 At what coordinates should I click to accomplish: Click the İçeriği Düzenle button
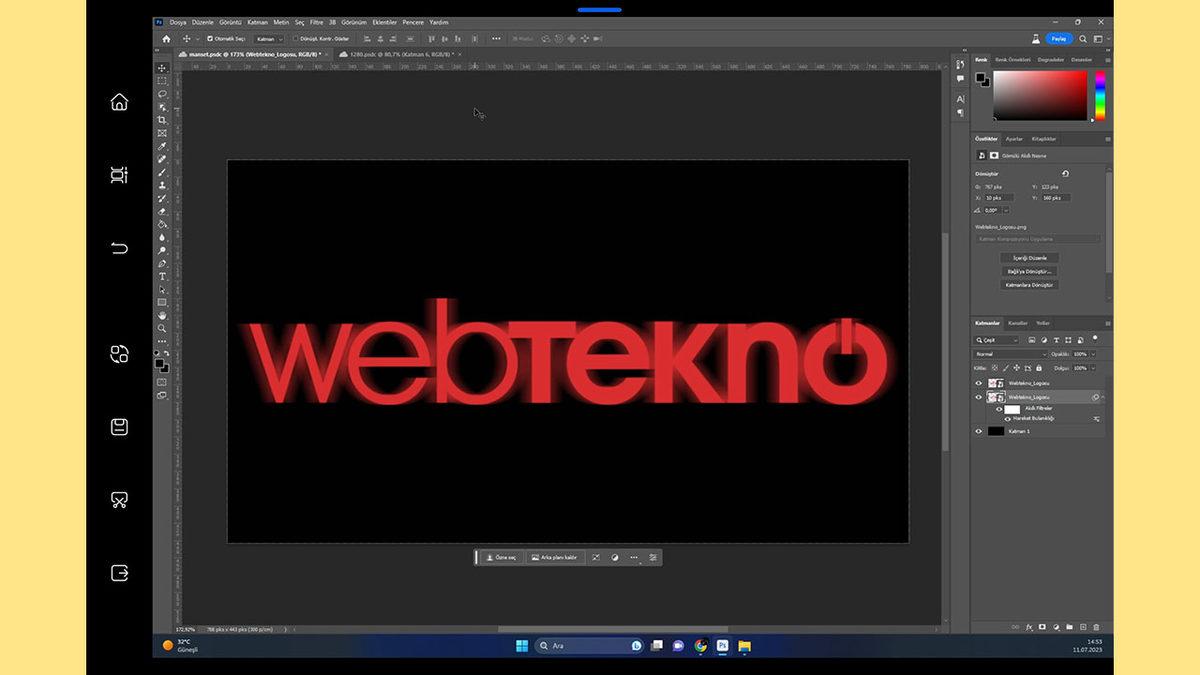1029,258
